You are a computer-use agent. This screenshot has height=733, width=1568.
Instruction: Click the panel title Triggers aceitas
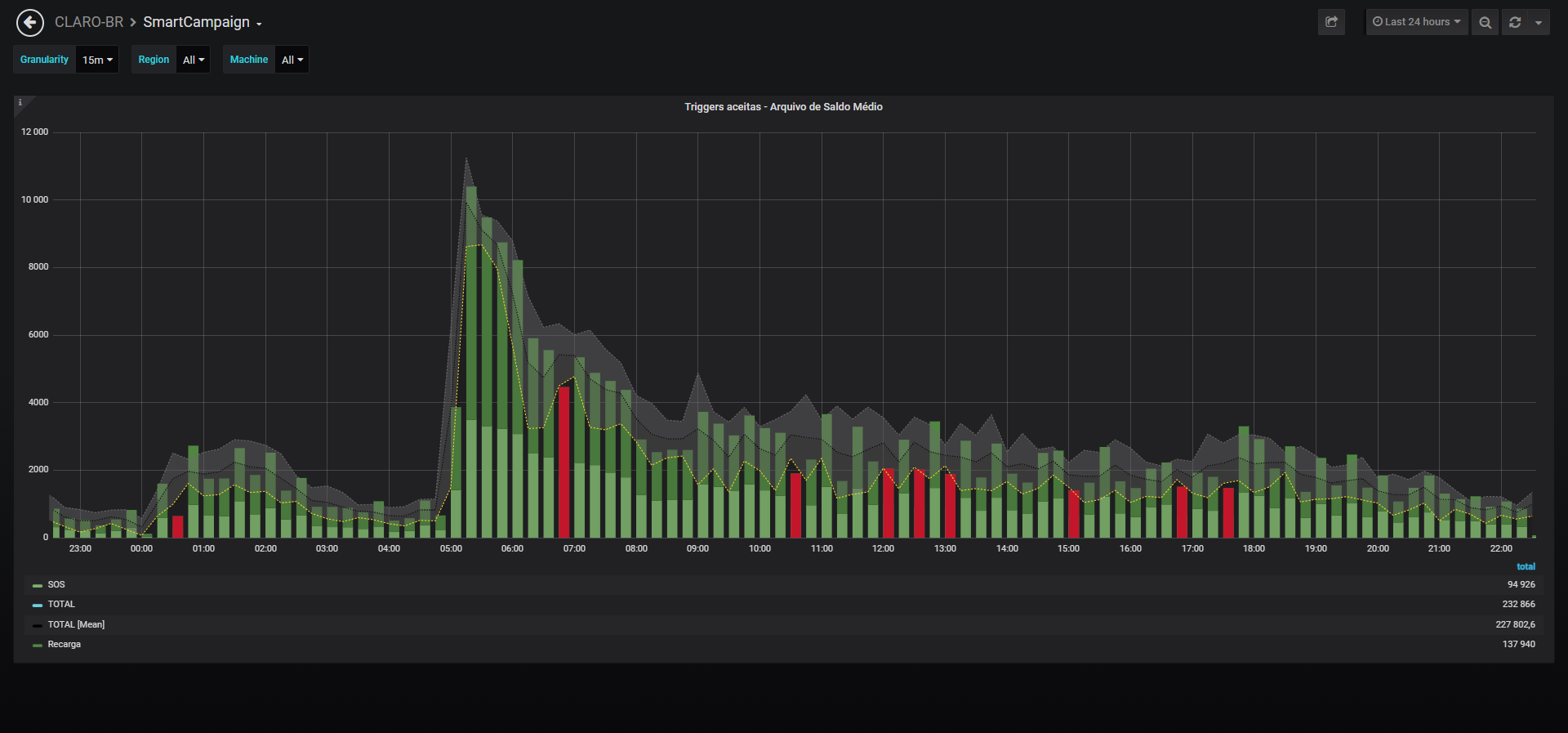coord(783,107)
